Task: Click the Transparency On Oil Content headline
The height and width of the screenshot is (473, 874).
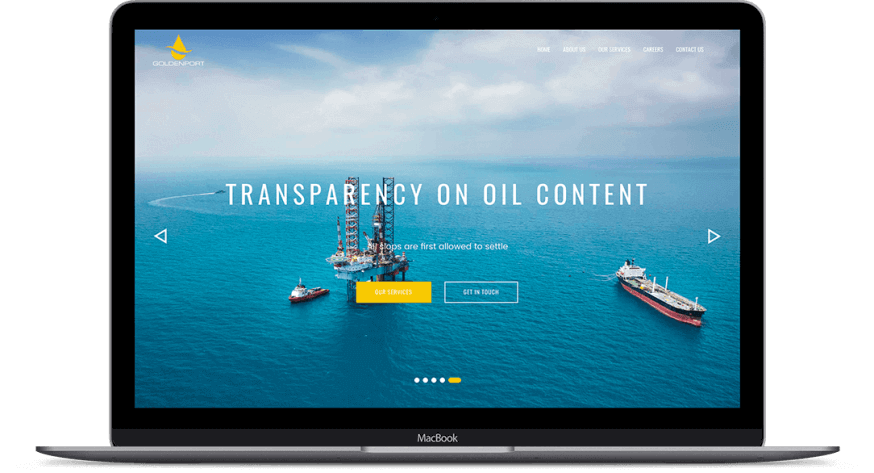Action: click(x=437, y=194)
